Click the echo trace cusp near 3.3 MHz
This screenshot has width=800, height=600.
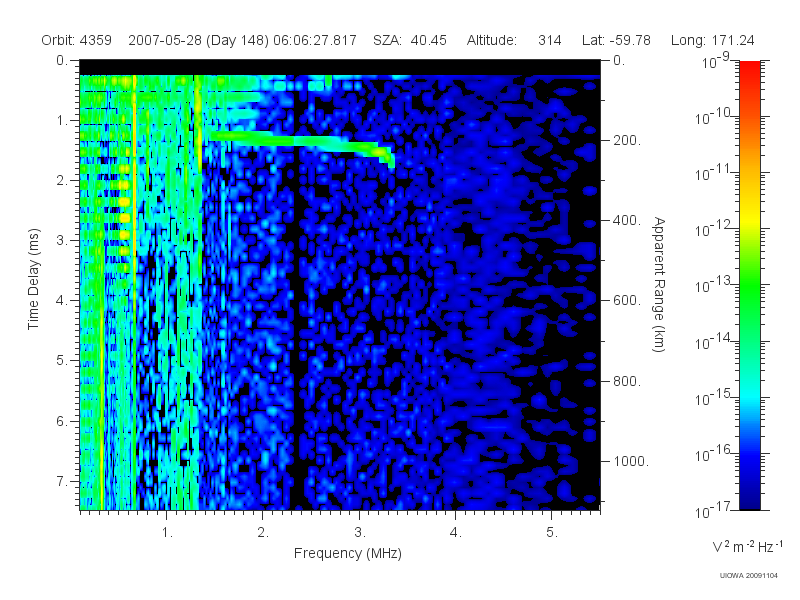(389, 157)
